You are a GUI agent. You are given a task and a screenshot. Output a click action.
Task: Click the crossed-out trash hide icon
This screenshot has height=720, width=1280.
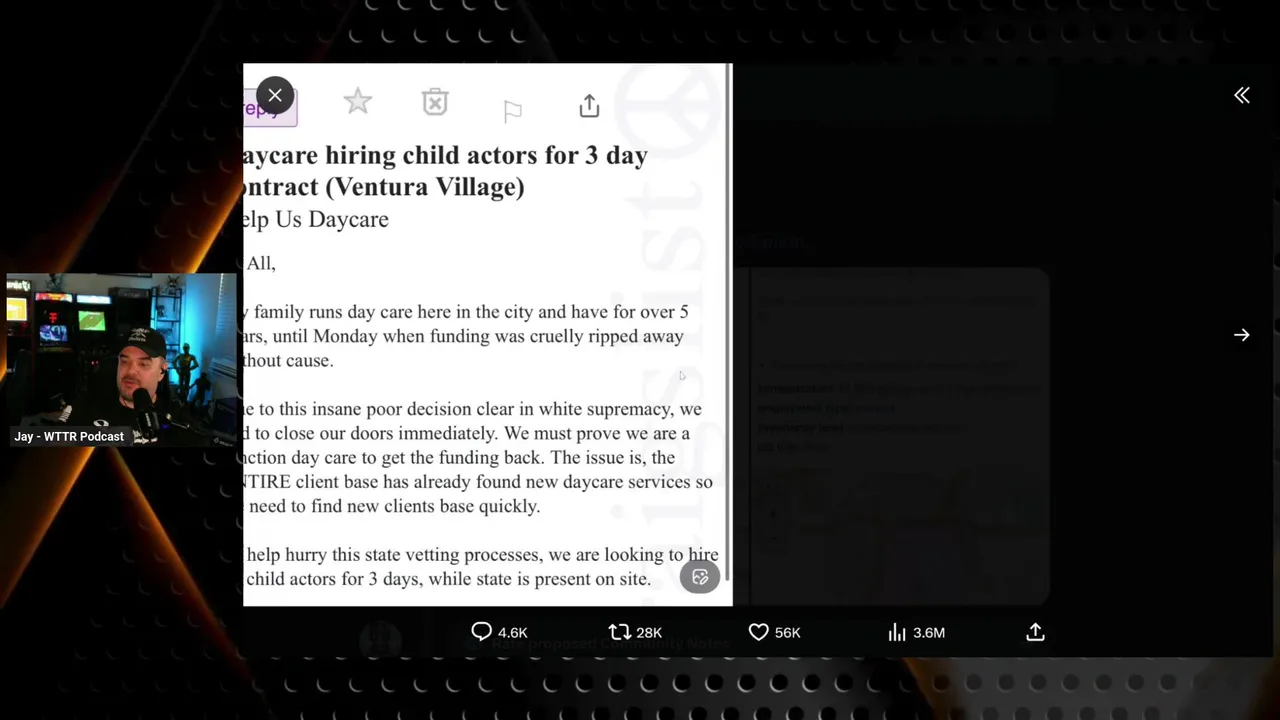tap(435, 102)
